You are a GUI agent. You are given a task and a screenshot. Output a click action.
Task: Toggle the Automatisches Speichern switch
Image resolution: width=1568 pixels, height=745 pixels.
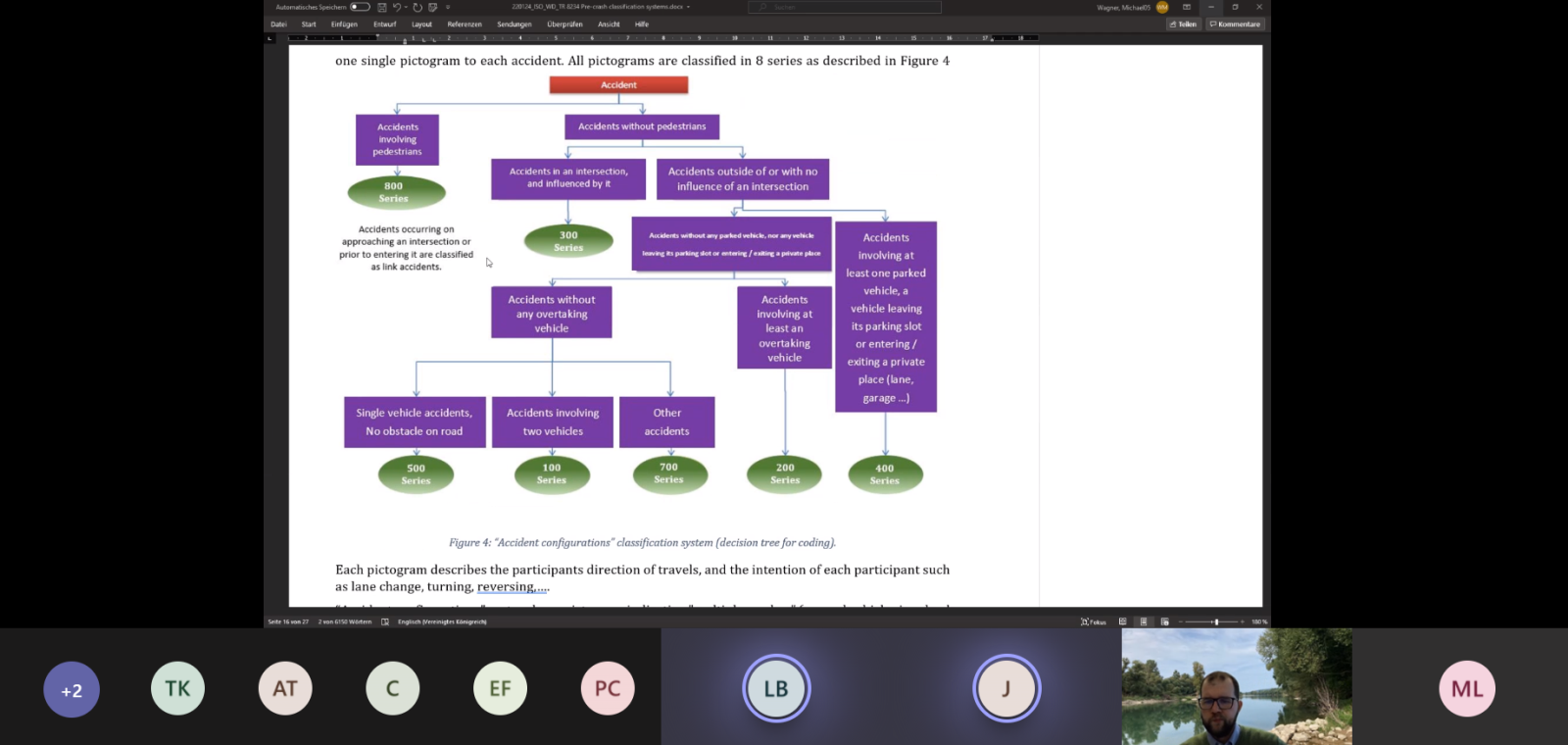360,7
